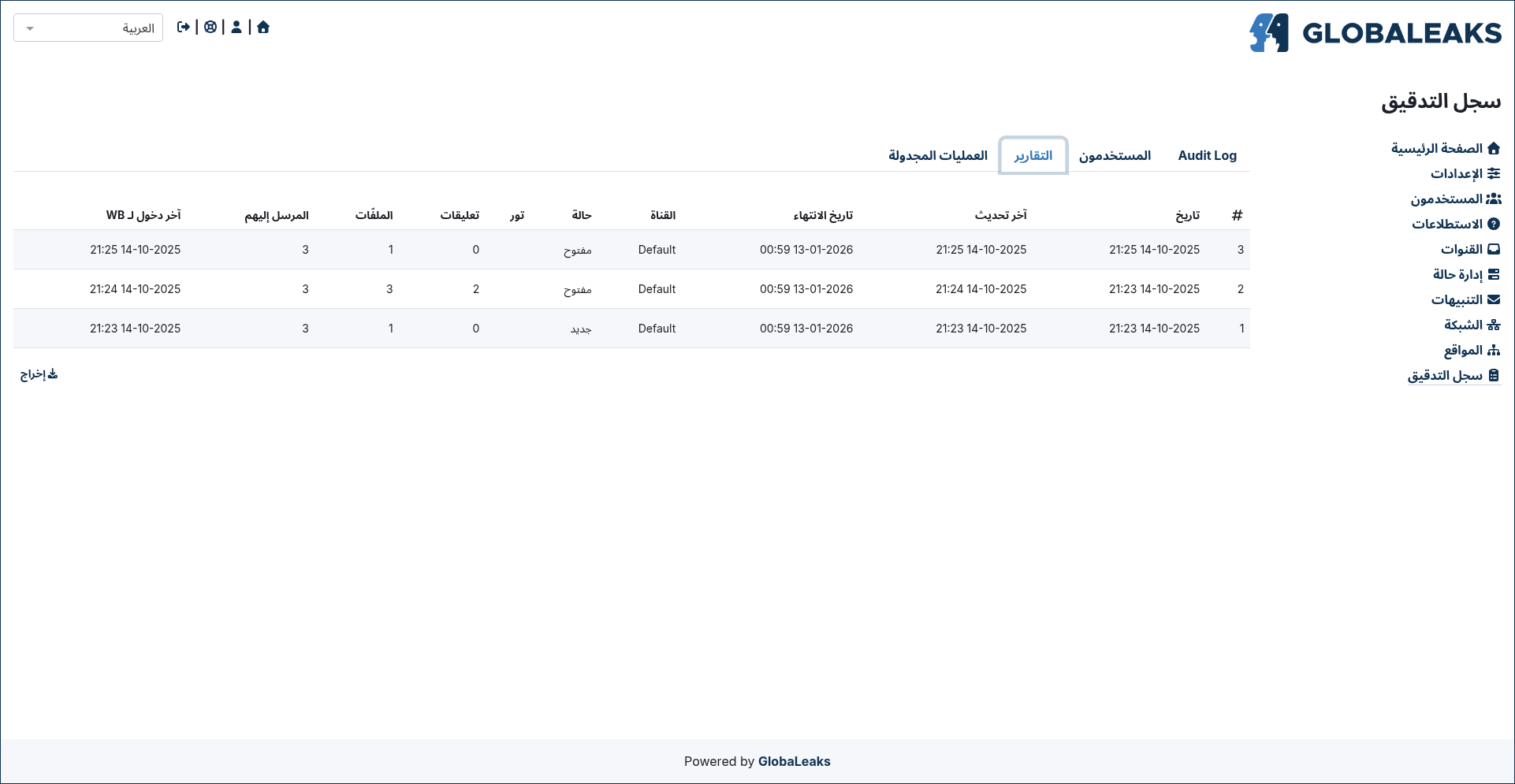Click the users group icon in sidebar
The height and width of the screenshot is (784, 1515).
[x=1494, y=199]
